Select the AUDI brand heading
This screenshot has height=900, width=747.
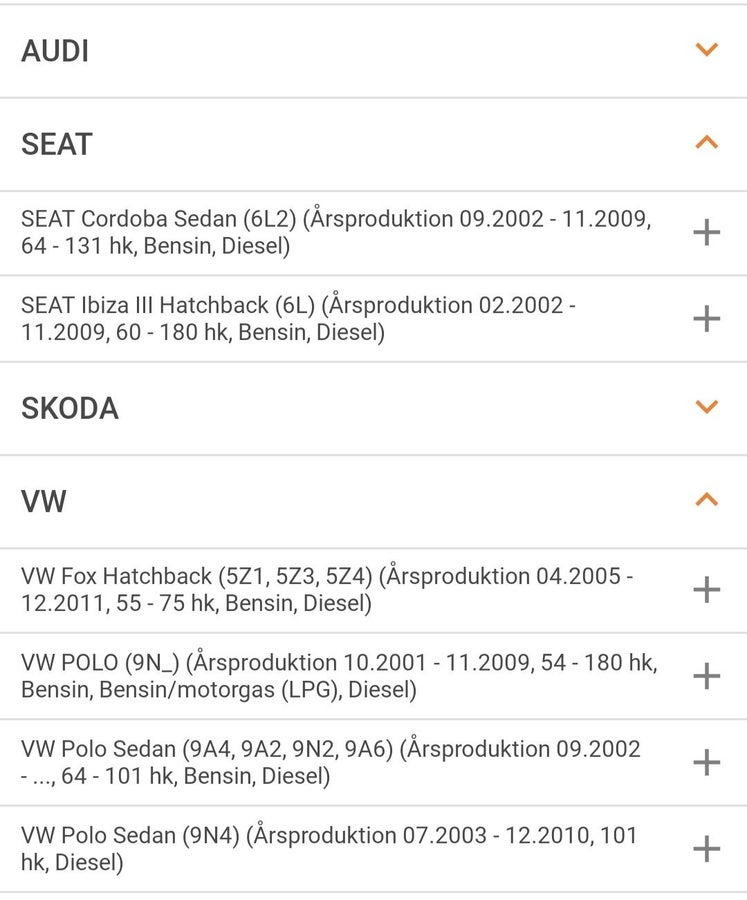(x=55, y=51)
